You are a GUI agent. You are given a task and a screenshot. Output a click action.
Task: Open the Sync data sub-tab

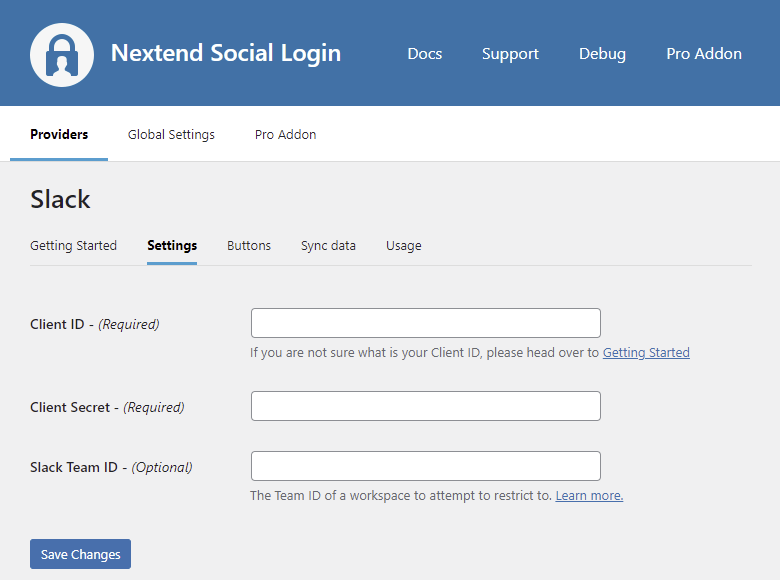point(328,245)
